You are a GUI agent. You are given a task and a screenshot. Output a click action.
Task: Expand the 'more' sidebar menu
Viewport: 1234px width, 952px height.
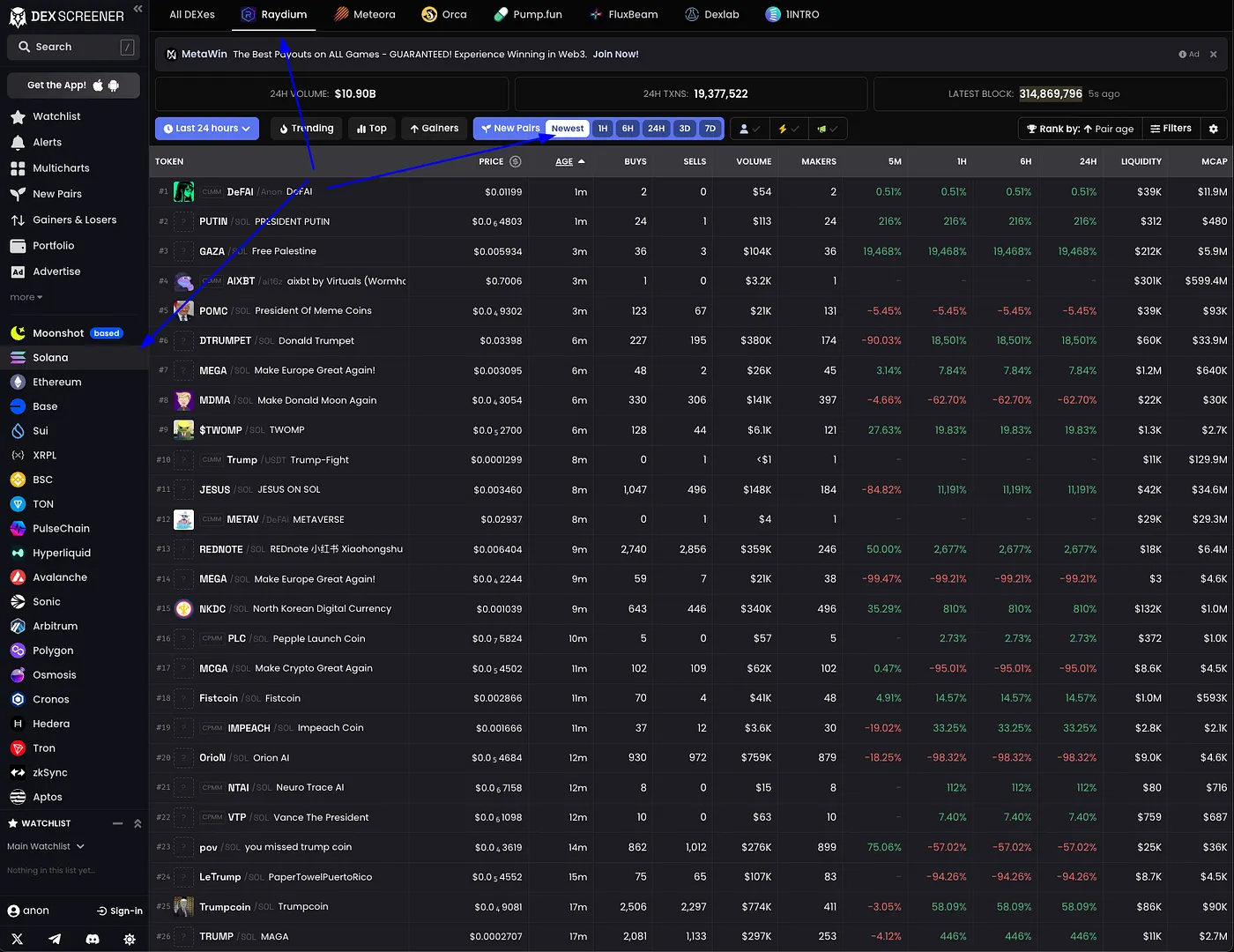26,297
